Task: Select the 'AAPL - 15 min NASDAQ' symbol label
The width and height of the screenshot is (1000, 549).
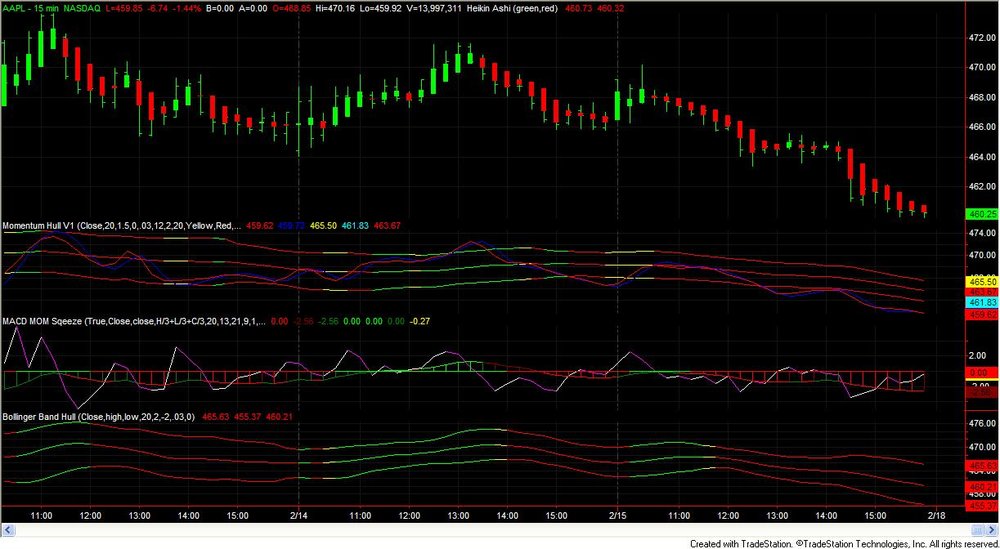Action: click(x=50, y=6)
